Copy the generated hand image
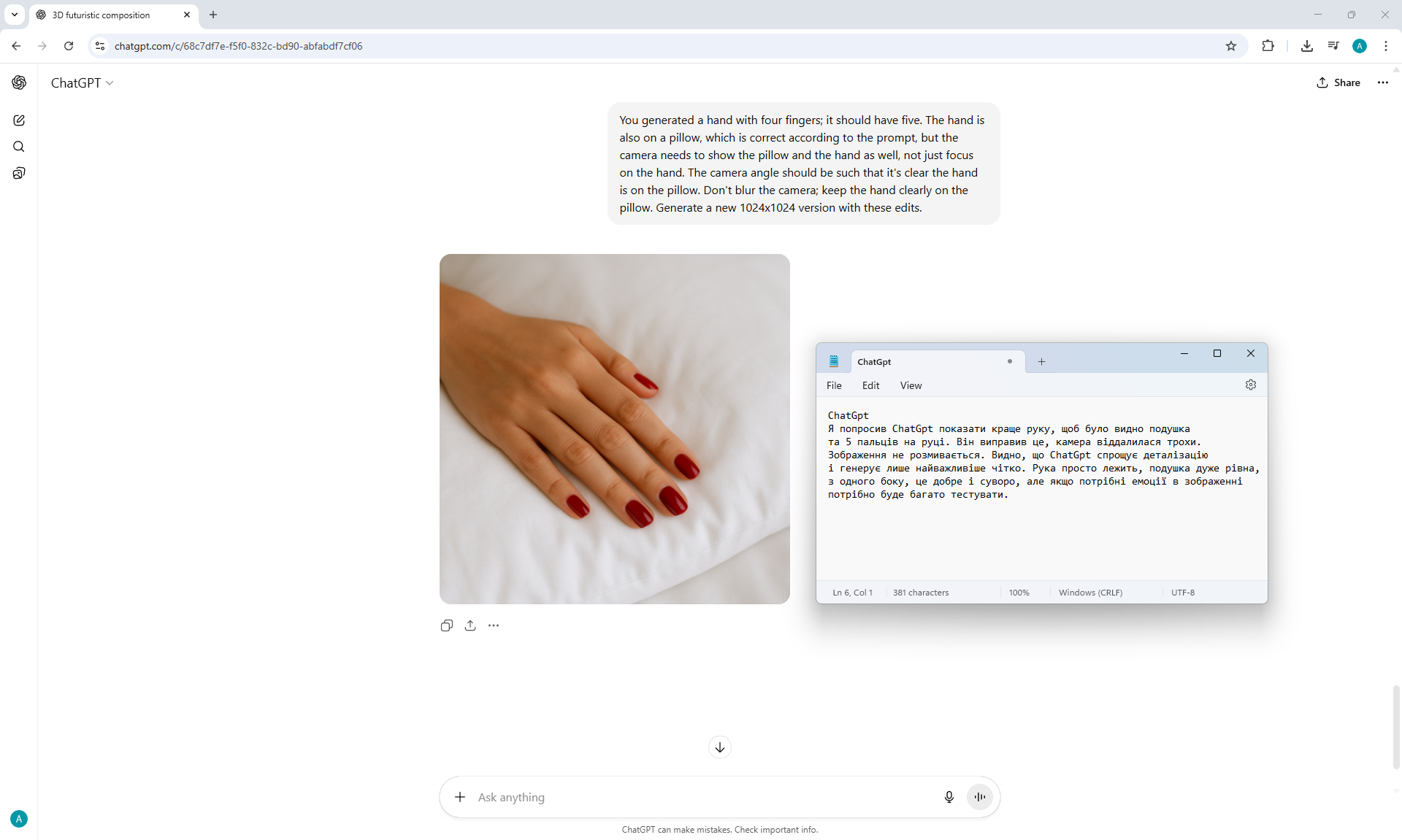 [447, 625]
